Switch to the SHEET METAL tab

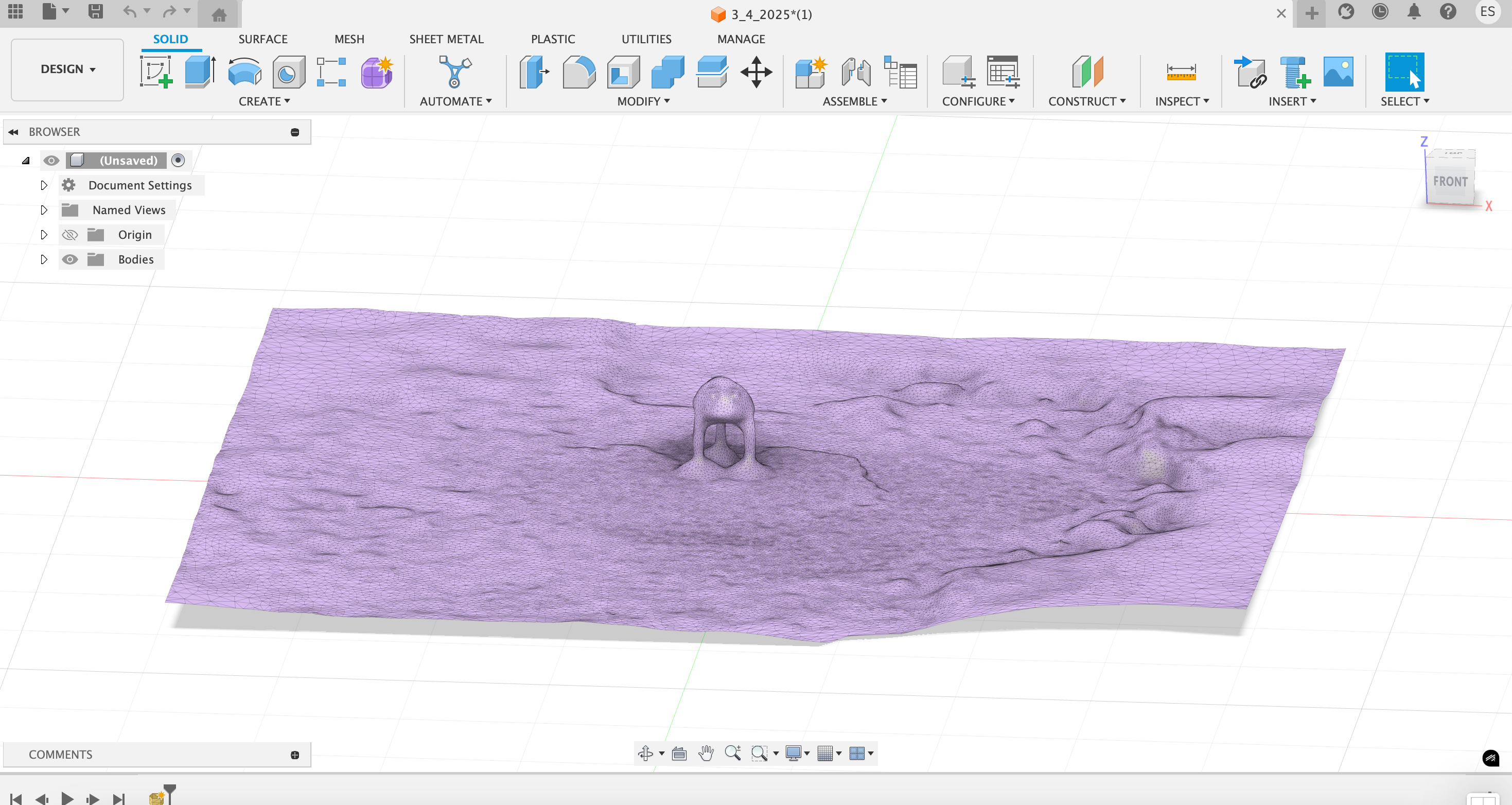(x=446, y=39)
